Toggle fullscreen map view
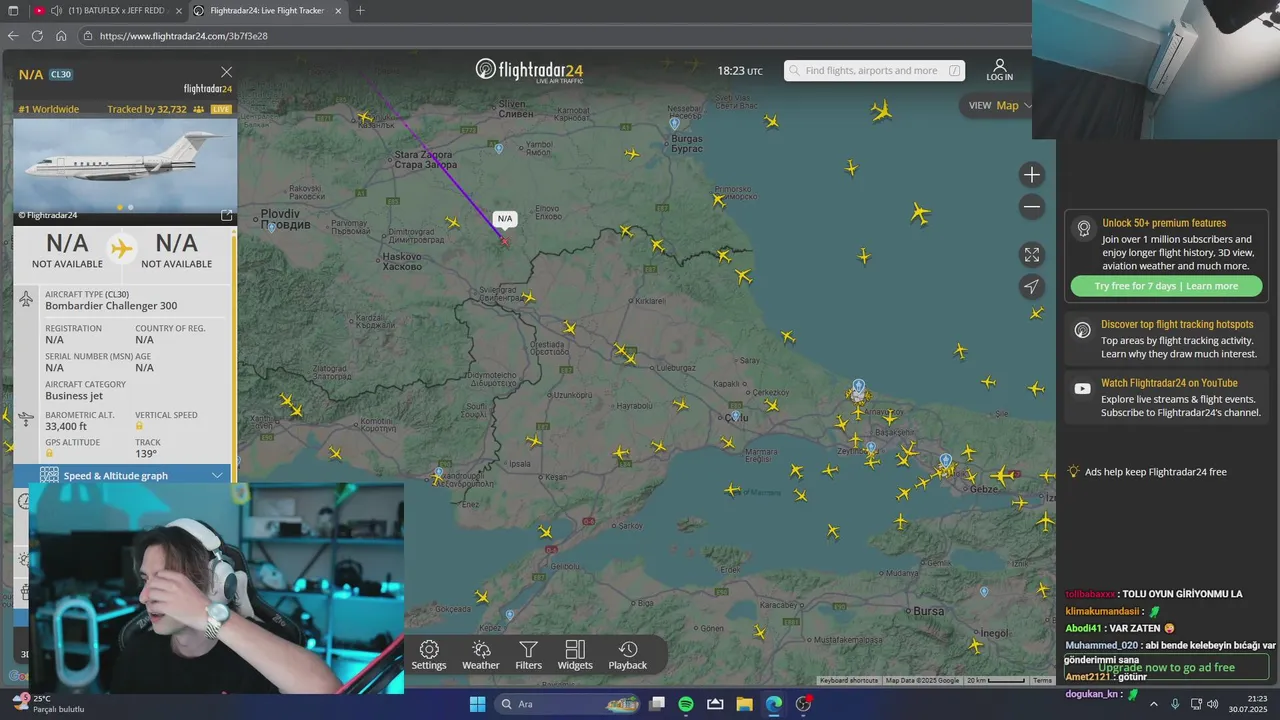Screen dimensions: 1280x720 tap(1032, 255)
